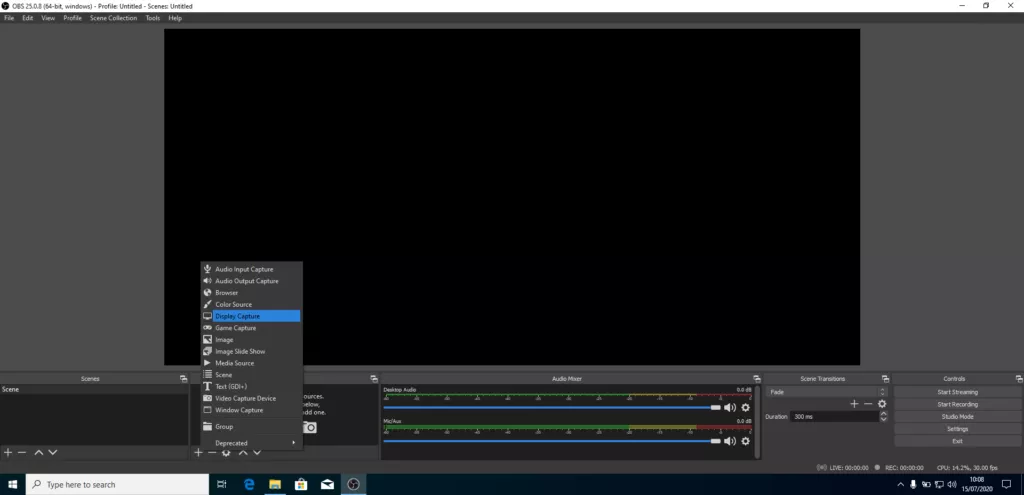Open the Mic/Aux settings gear
The width and height of the screenshot is (1024, 495).
click(745, 440)
